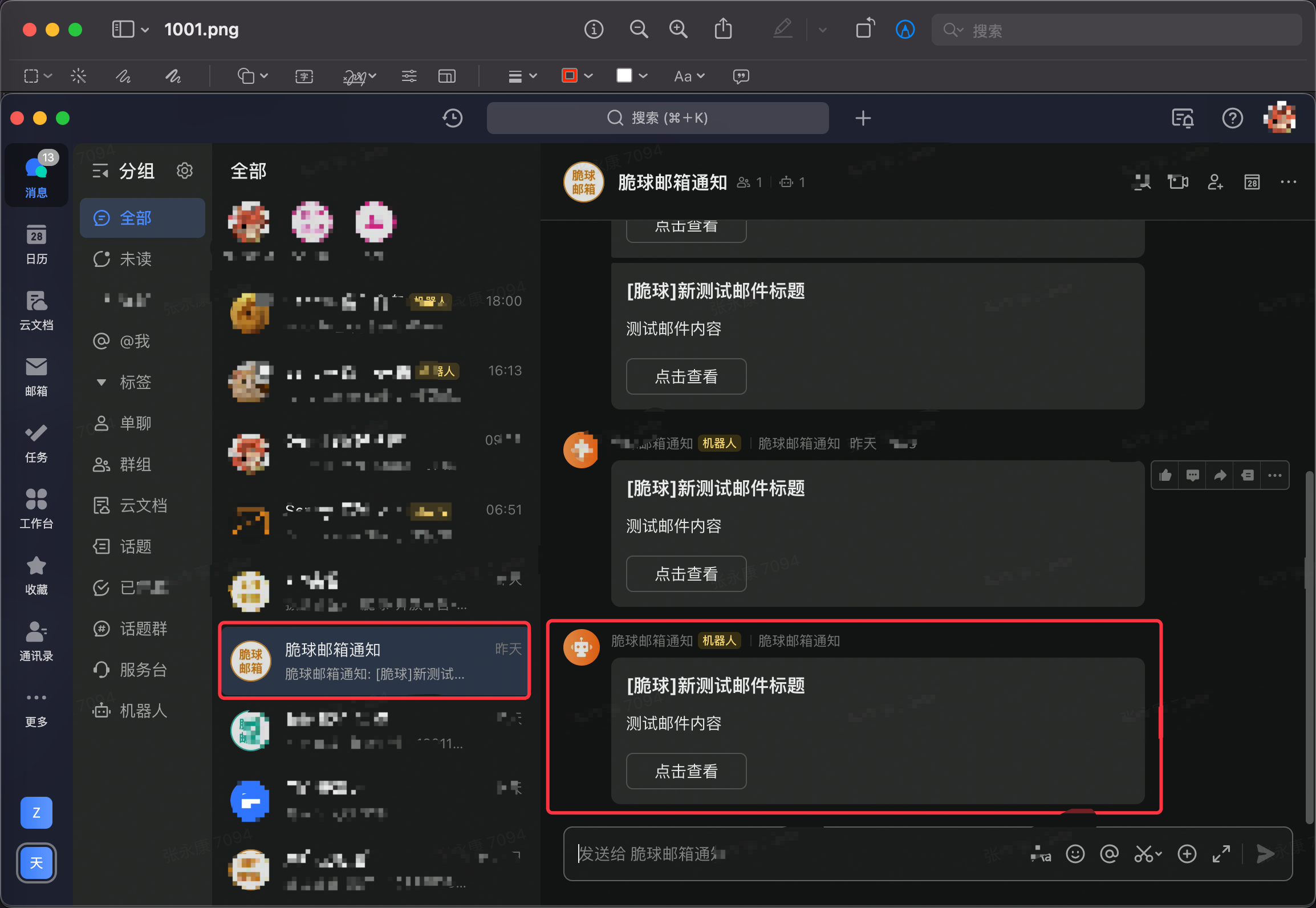Open the Preview share icon

tap(723, 29)
